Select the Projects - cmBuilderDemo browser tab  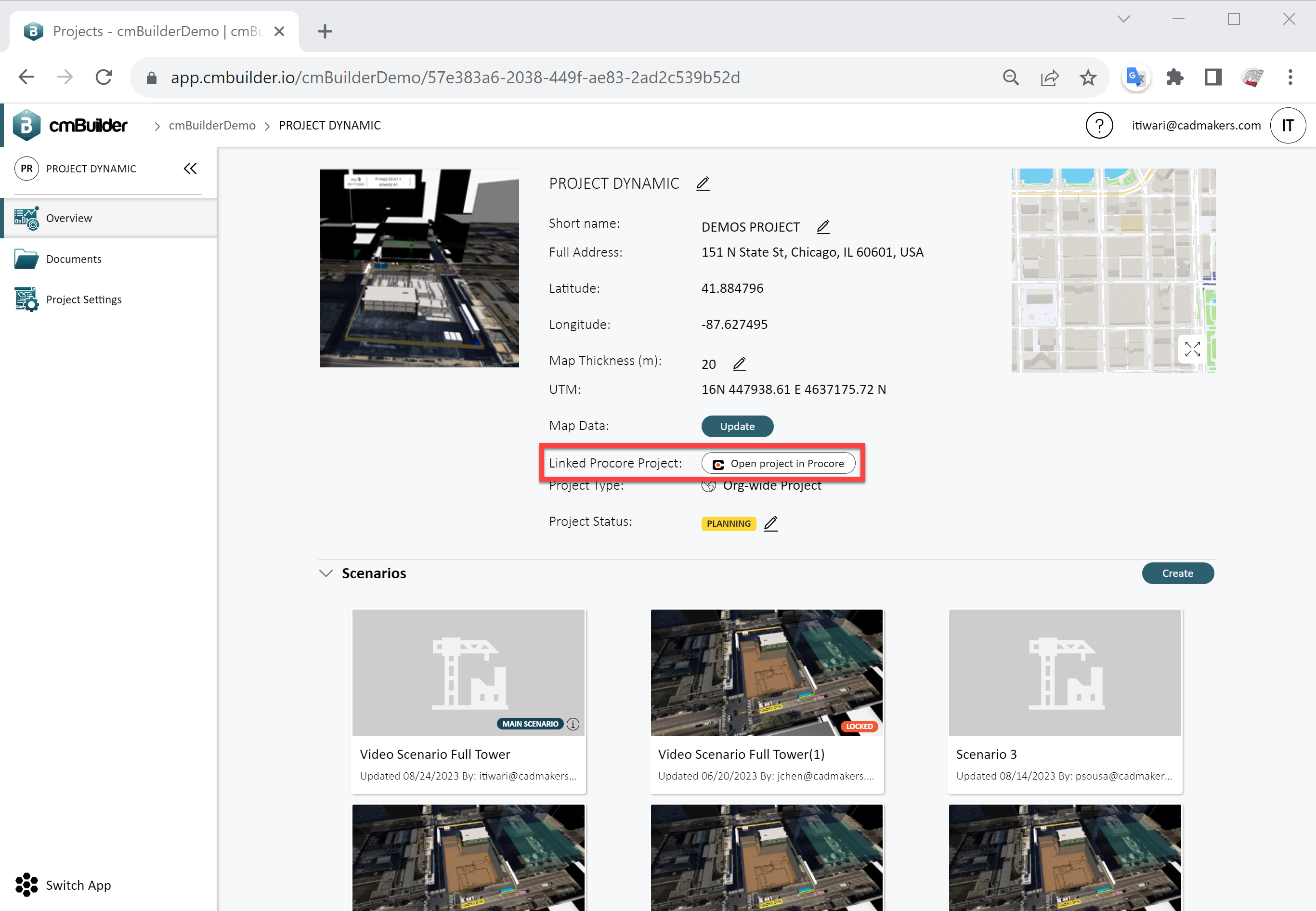click(154, 31)
